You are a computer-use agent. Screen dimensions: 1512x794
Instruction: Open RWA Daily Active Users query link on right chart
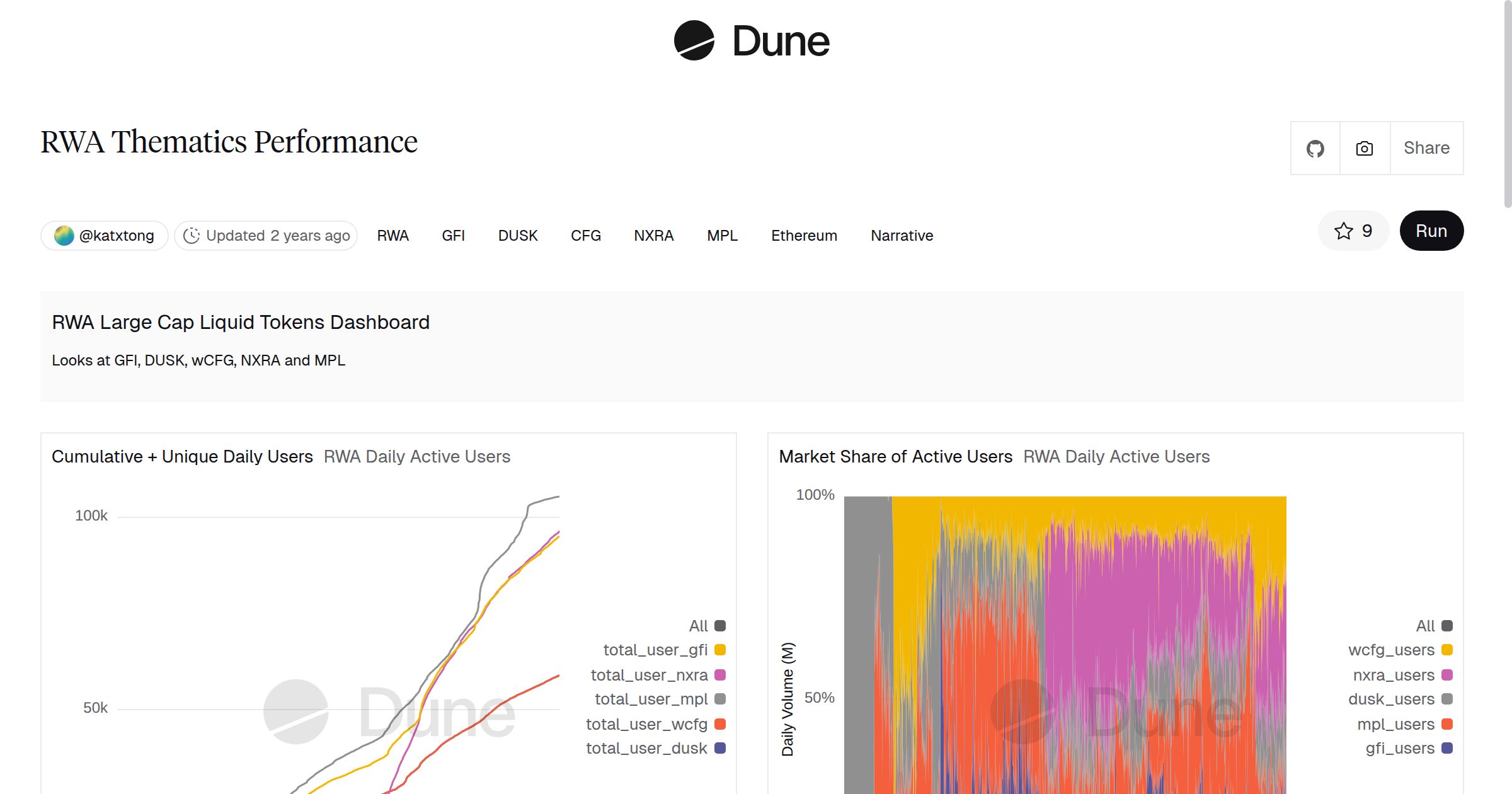click(1116, 456)
